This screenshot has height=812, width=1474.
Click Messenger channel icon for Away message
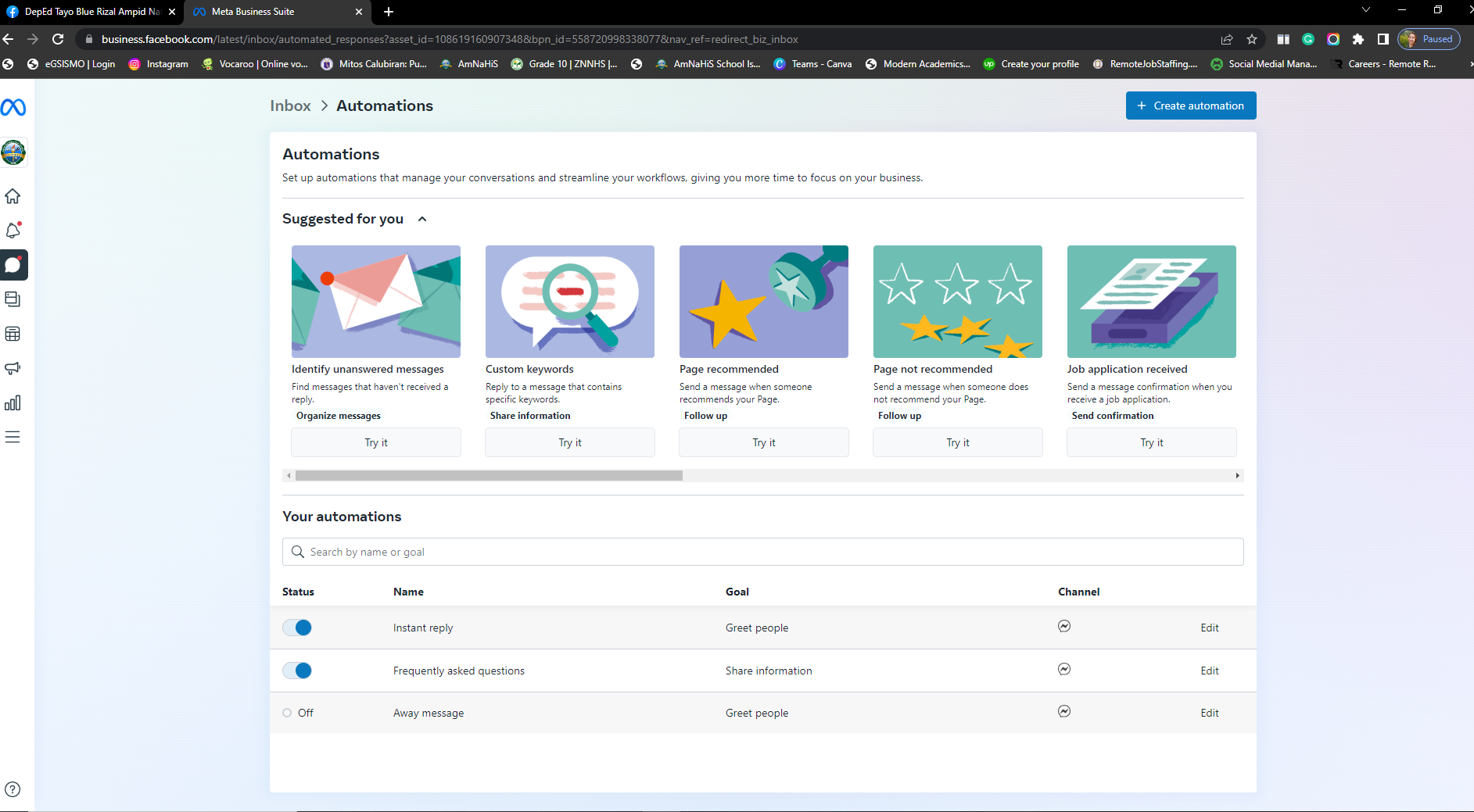tap(1064, 711)
